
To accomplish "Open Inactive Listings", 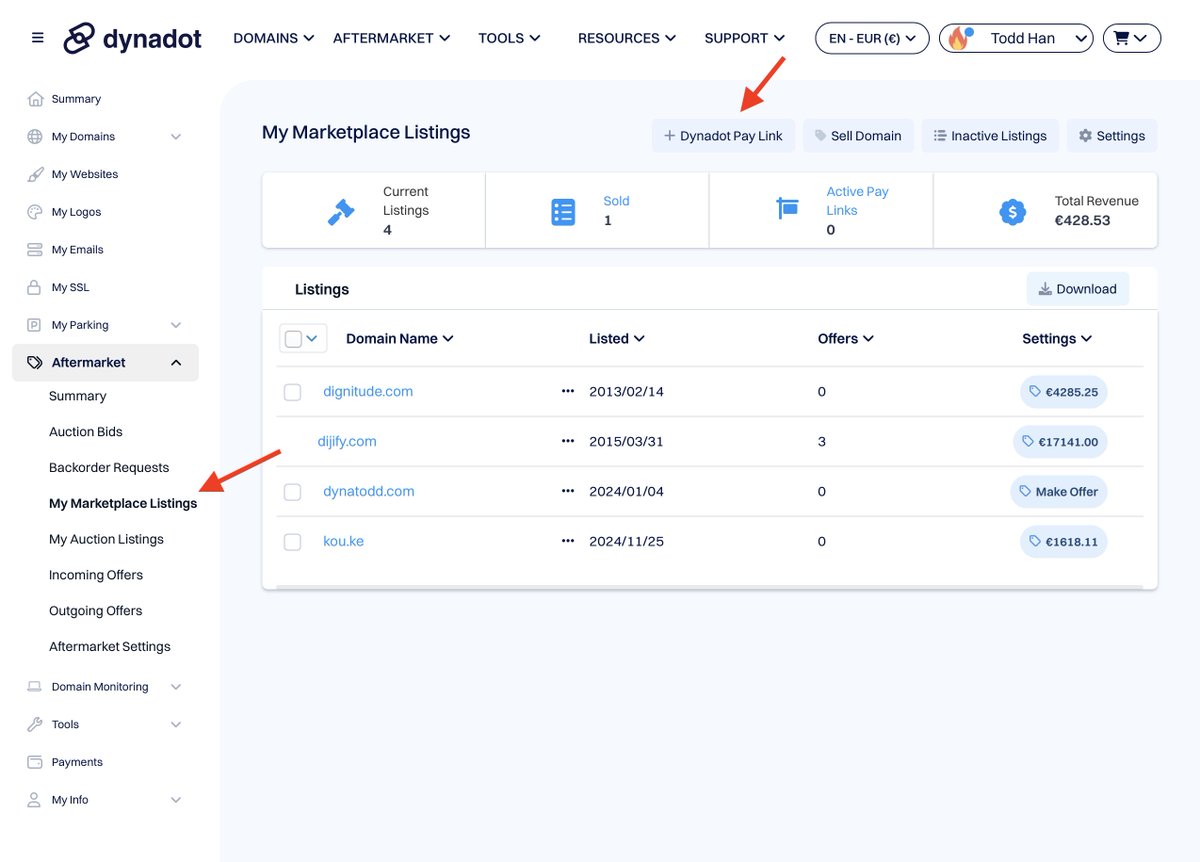I will coord(990,136).
